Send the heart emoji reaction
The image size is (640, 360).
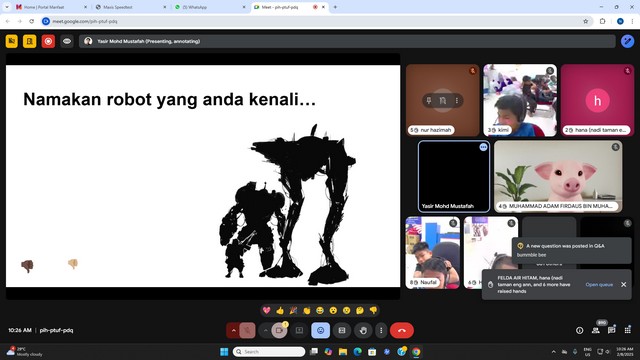267,311
